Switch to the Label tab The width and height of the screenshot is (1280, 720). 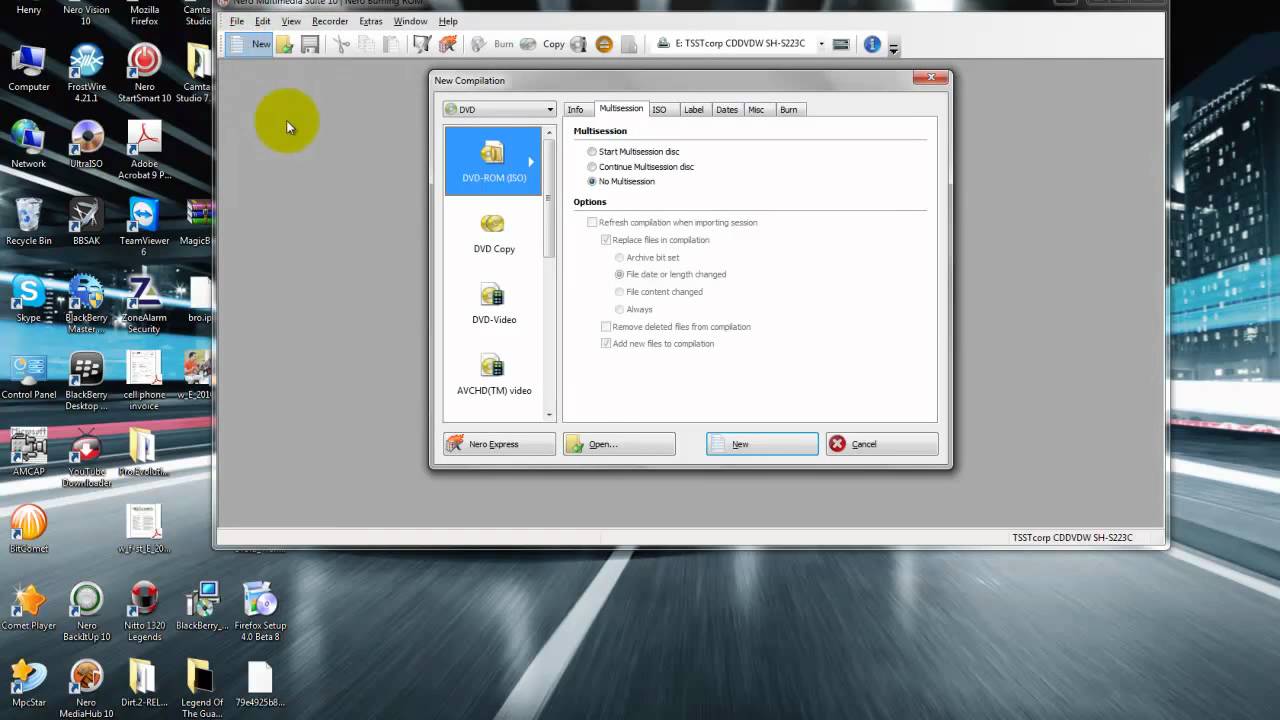pyautogui.click(x=694, y=109)
